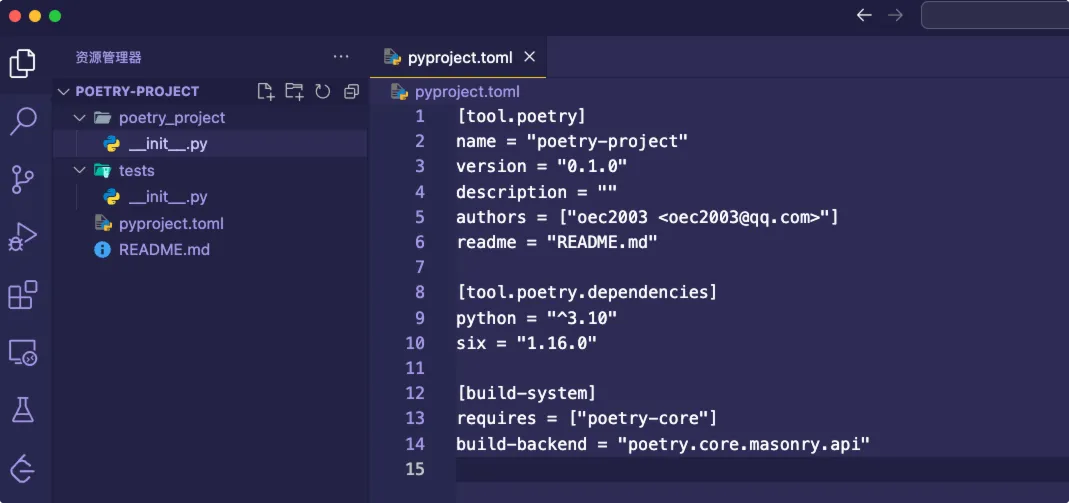The width and height of the screenshot is (1069, 503).
Task: Open the Testing flask icon
Action: (x=23, y=409)
